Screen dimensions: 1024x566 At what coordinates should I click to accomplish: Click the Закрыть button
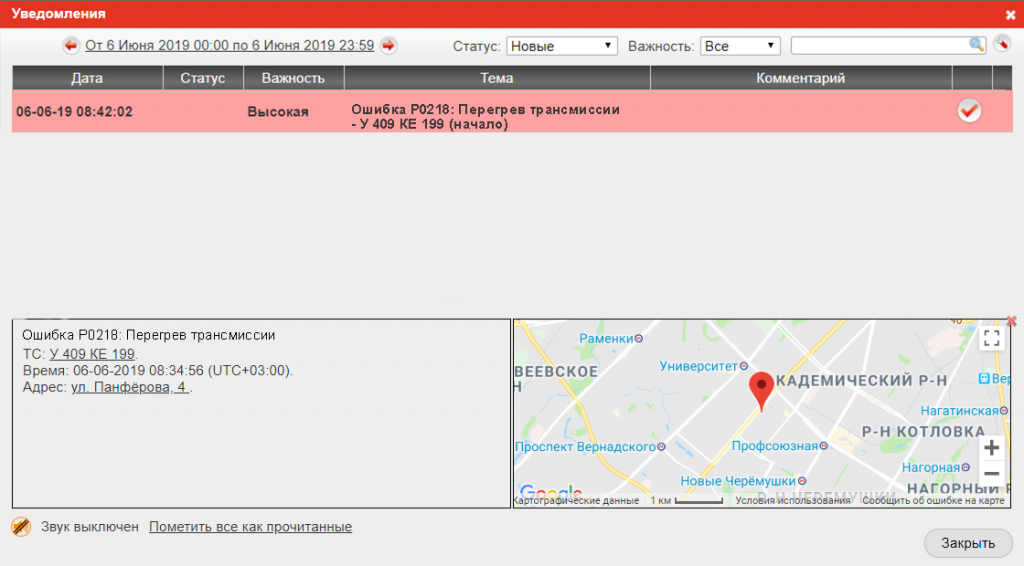point(968,543)
